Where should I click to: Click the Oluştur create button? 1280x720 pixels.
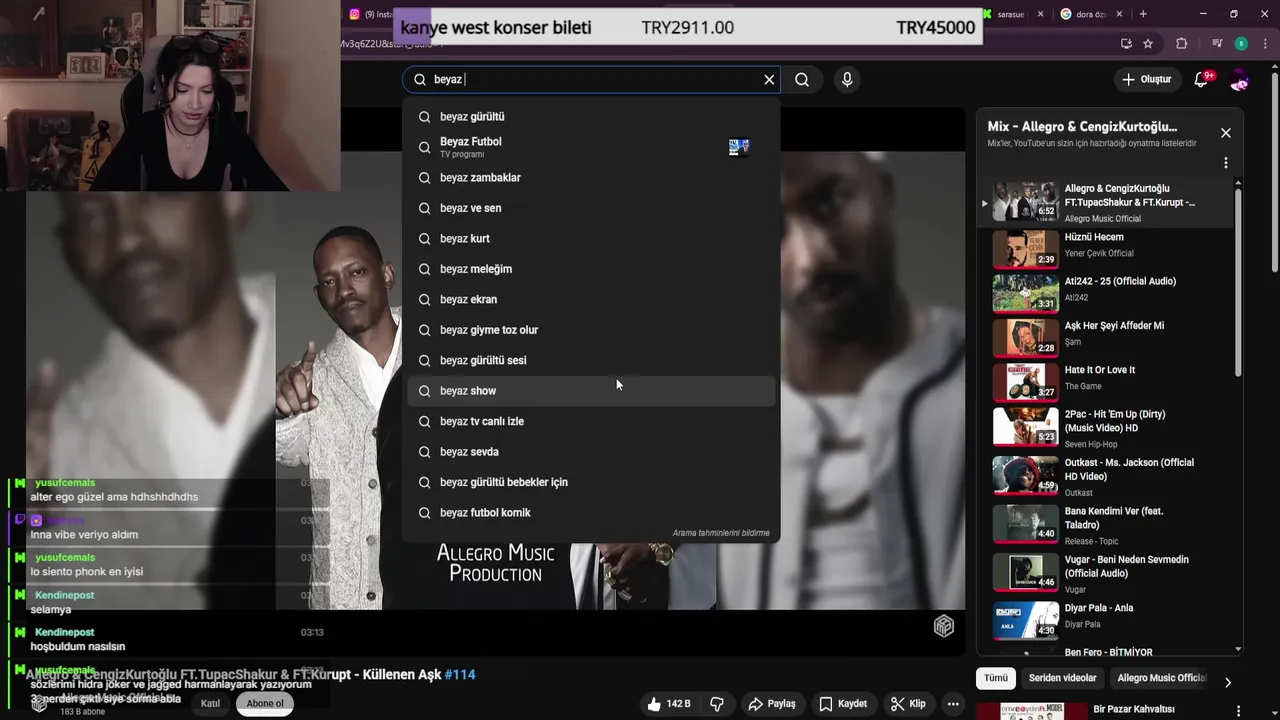[1146, 79]
